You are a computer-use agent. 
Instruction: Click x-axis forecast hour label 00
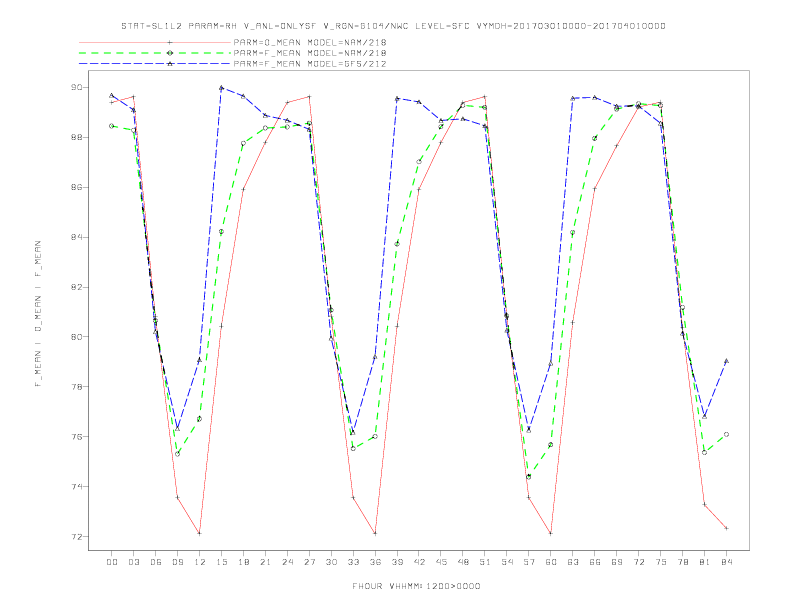point(112,562)
